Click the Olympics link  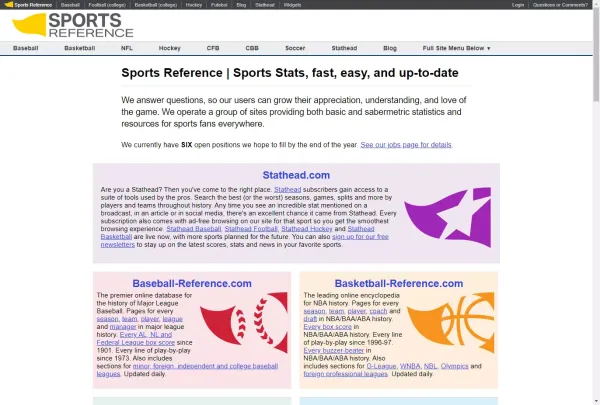[x=455, y=366]
